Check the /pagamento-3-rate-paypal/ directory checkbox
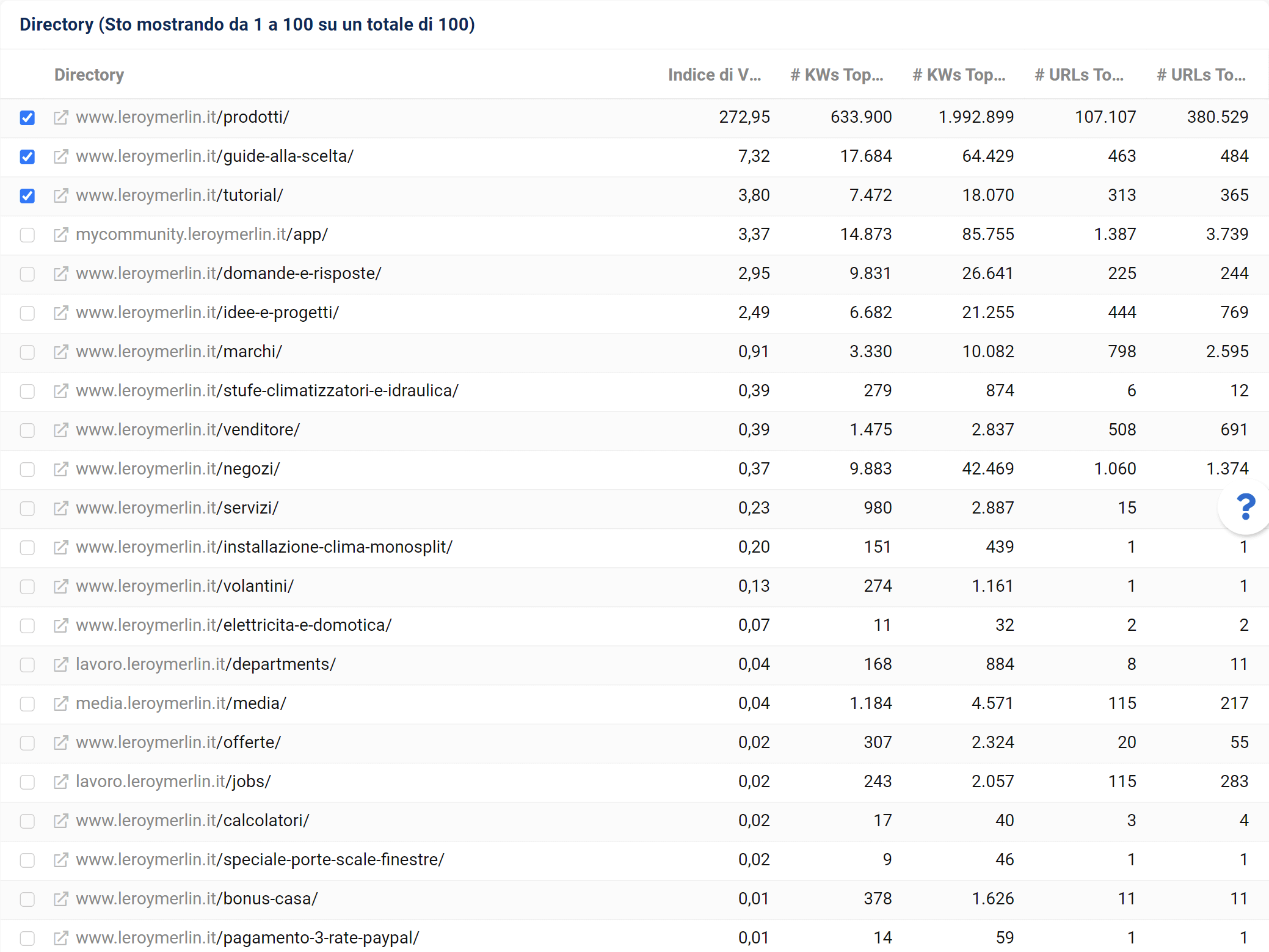This screenshot has height=952, width=1269. 27,939
